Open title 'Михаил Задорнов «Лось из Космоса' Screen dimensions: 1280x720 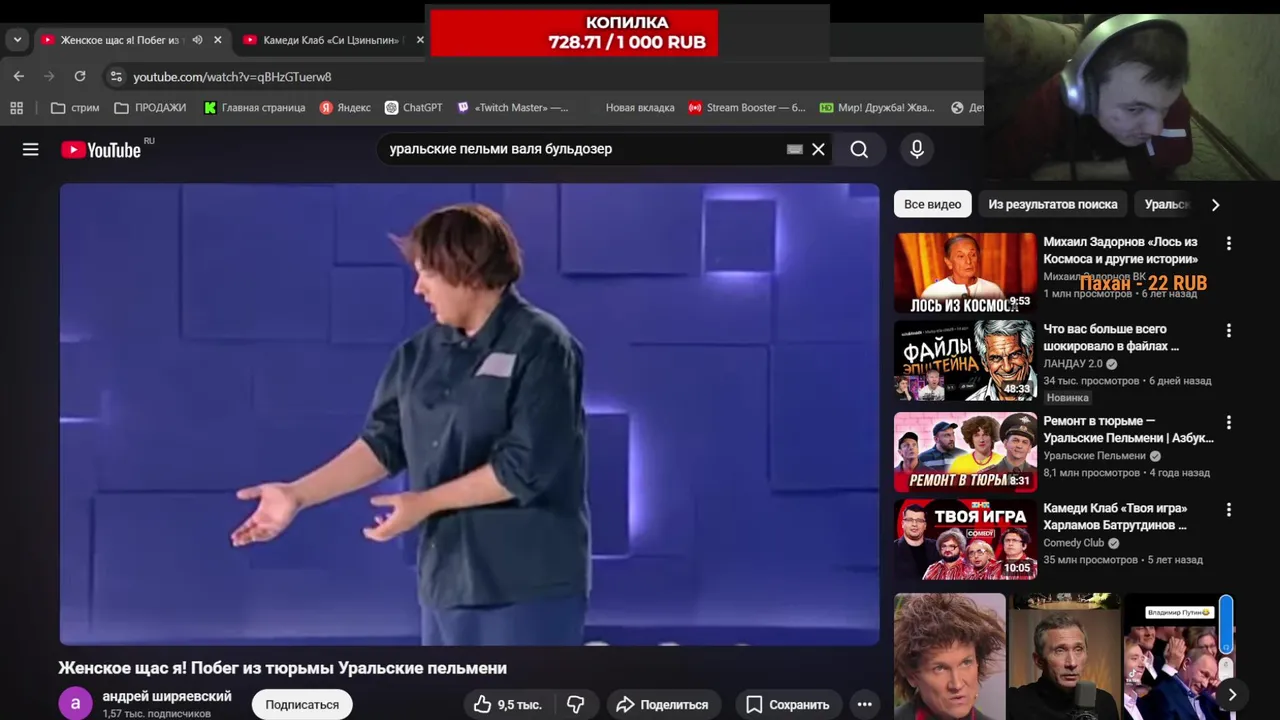pyautogui.click(x=1121, y=250)
